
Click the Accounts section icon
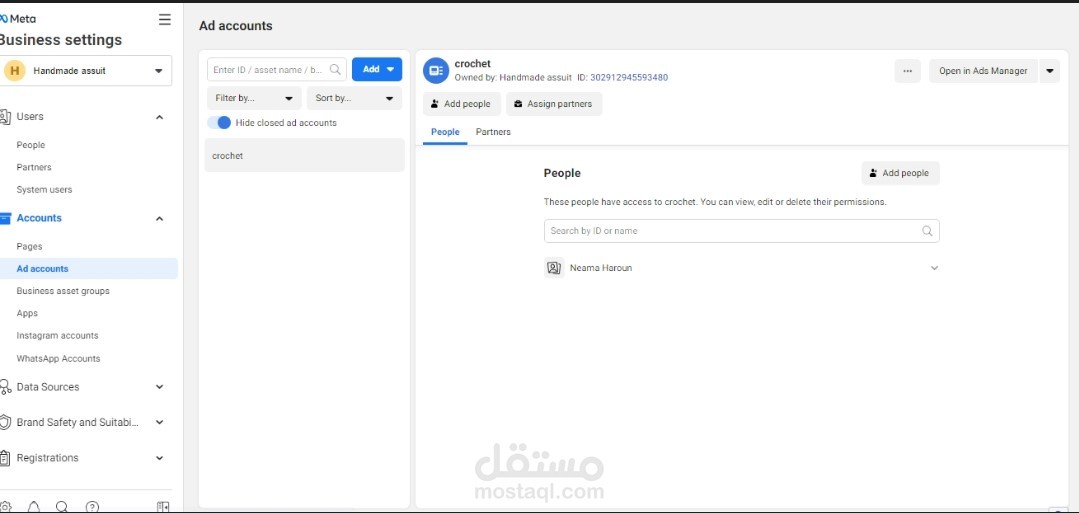point(5,218)
